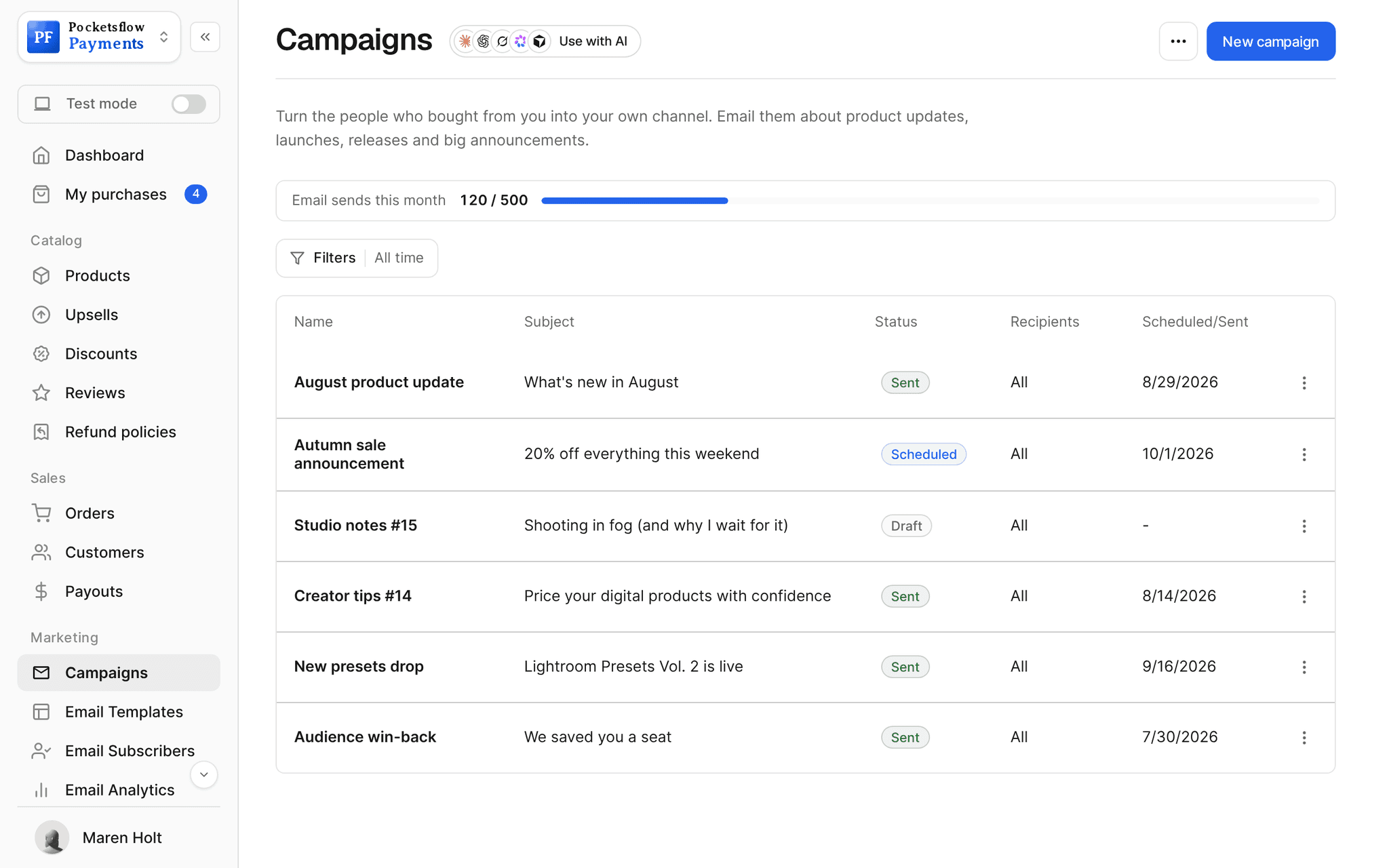Open row menu for August product update
This screenshot has width=1389, height=868.
(x=1304, y=383)
